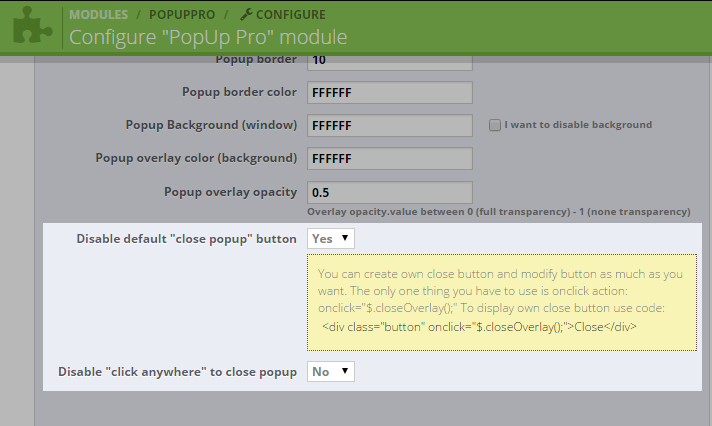Tick 'I want to disable background' checkbox
712x426 pixels.
pyautogui.click(x=494, y=125)
